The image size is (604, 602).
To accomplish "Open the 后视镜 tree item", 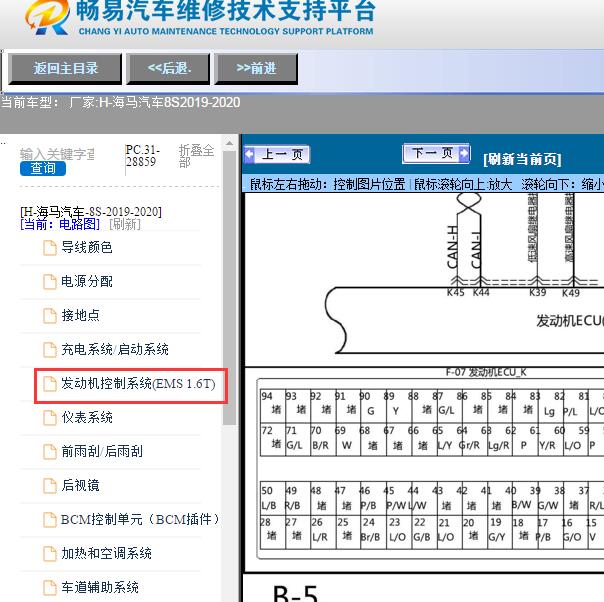I will click(x=80, y=485).
